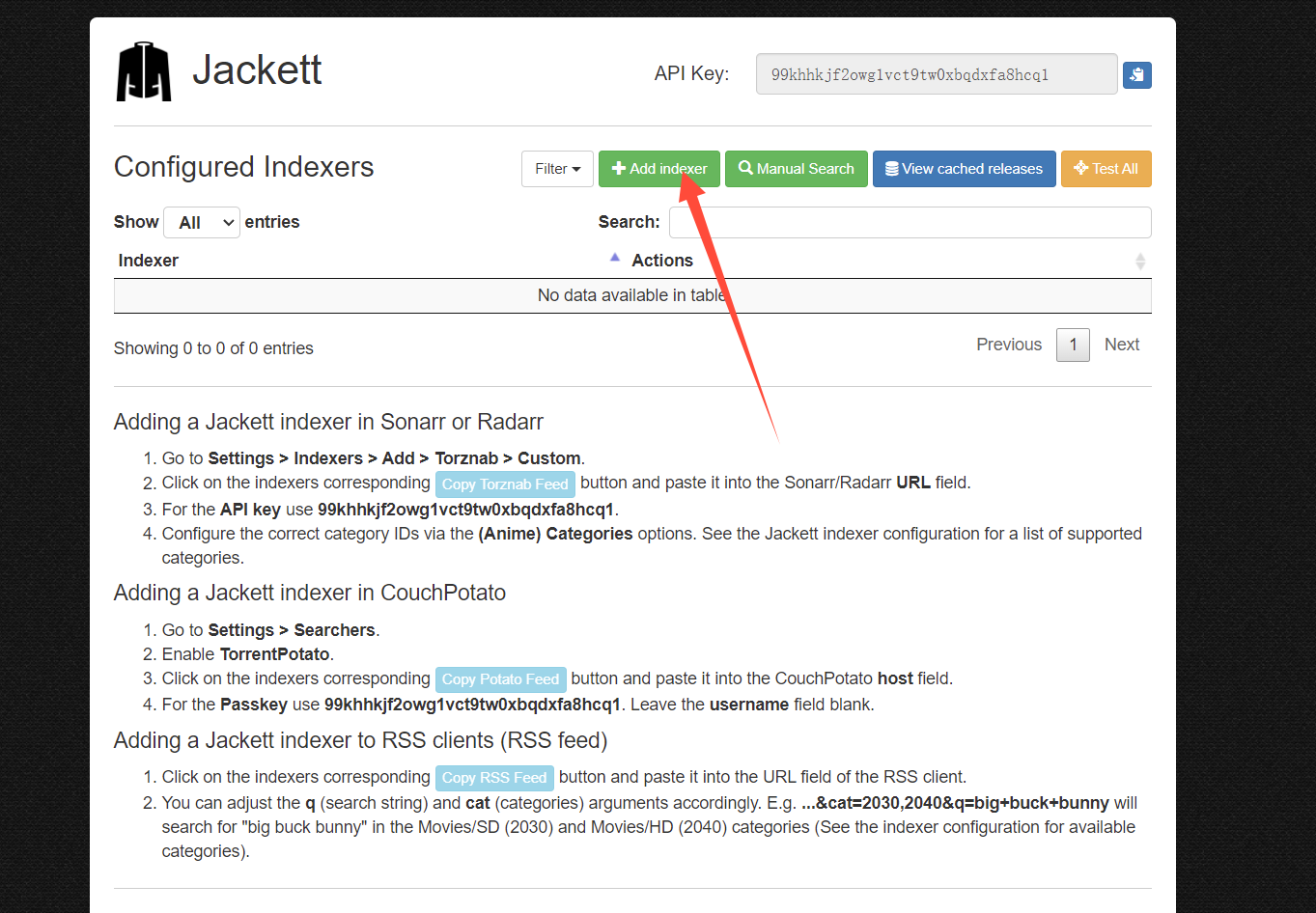Click the Copy RSS Feed sample button
The image size is (1316, 913).
(x=494, y=778)
